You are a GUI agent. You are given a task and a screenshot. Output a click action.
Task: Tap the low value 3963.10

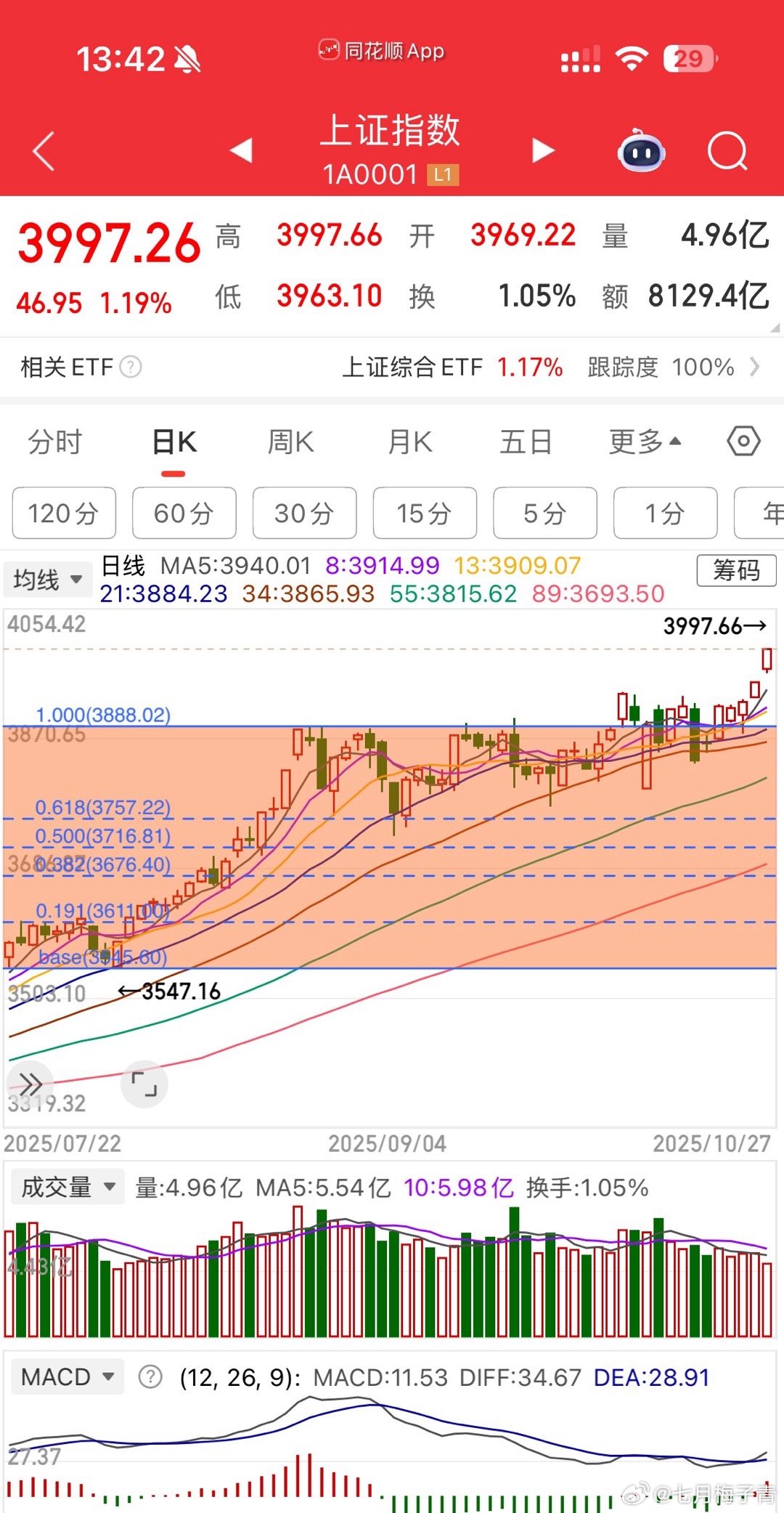point(330,296)
